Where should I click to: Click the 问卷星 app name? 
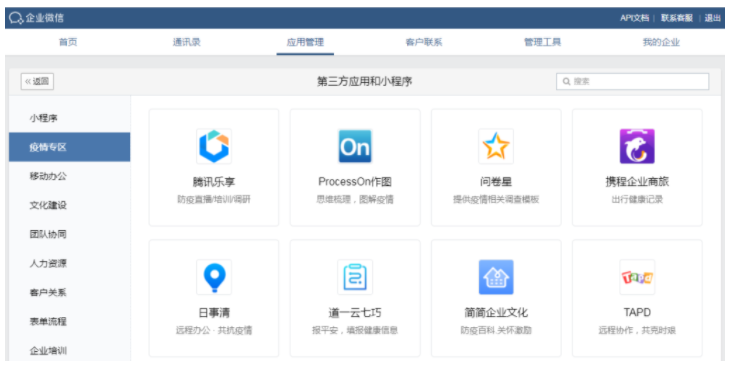(x=496, y=182)
